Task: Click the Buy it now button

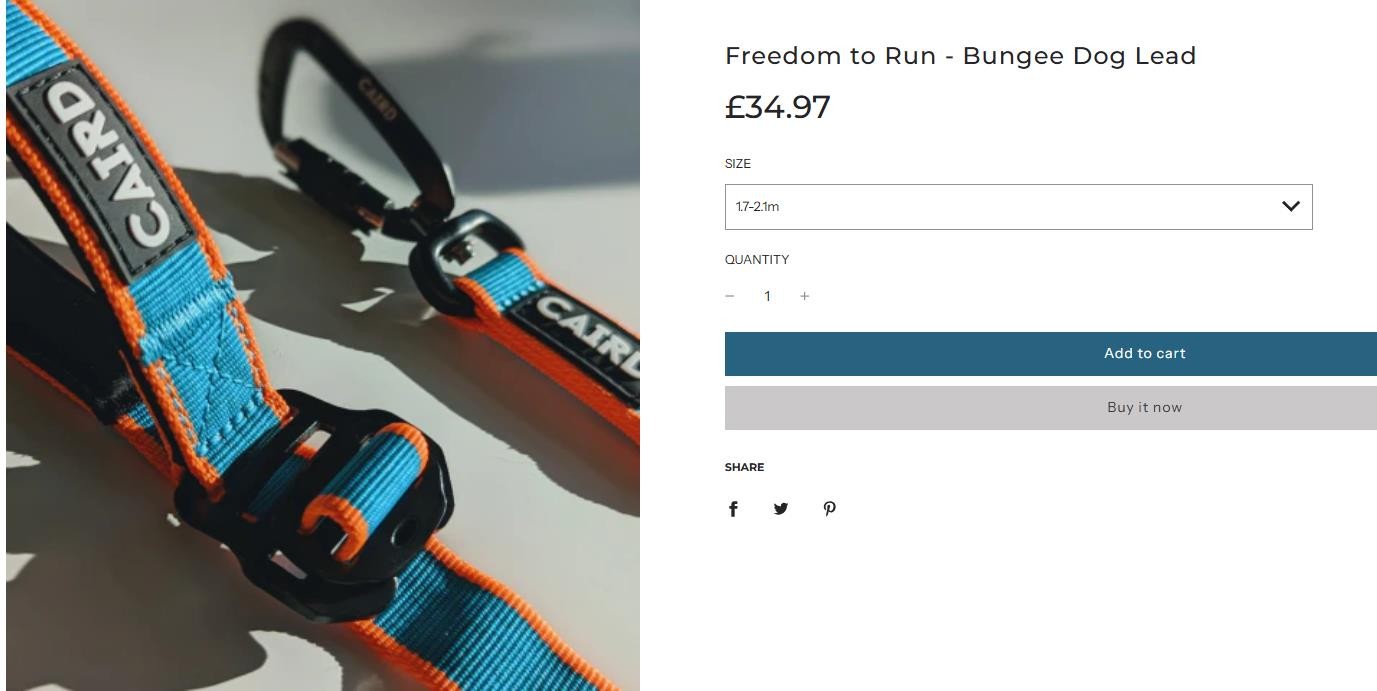Action: (1051, 408)
